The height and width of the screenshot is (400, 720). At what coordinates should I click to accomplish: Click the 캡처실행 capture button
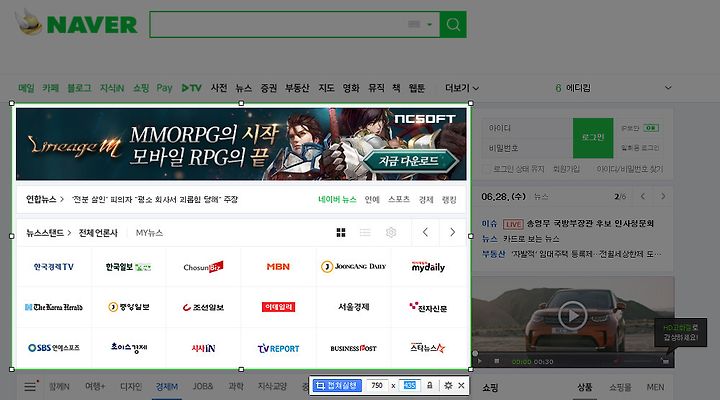pyautogui.click(x=337, y=385)
